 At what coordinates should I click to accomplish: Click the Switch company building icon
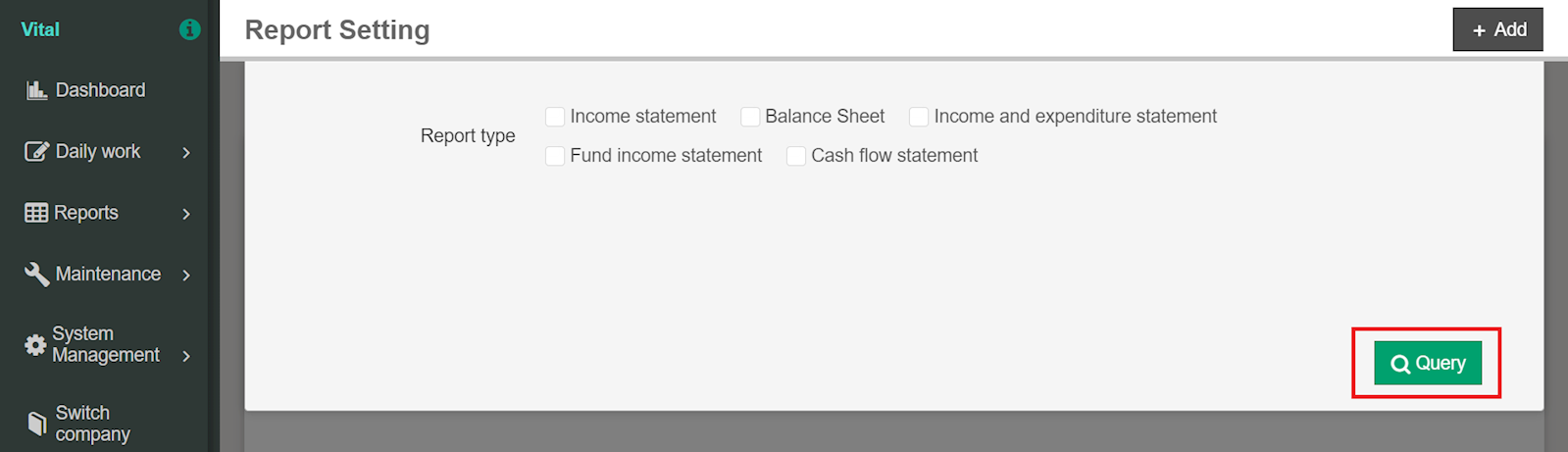click(x=36, y=424)
